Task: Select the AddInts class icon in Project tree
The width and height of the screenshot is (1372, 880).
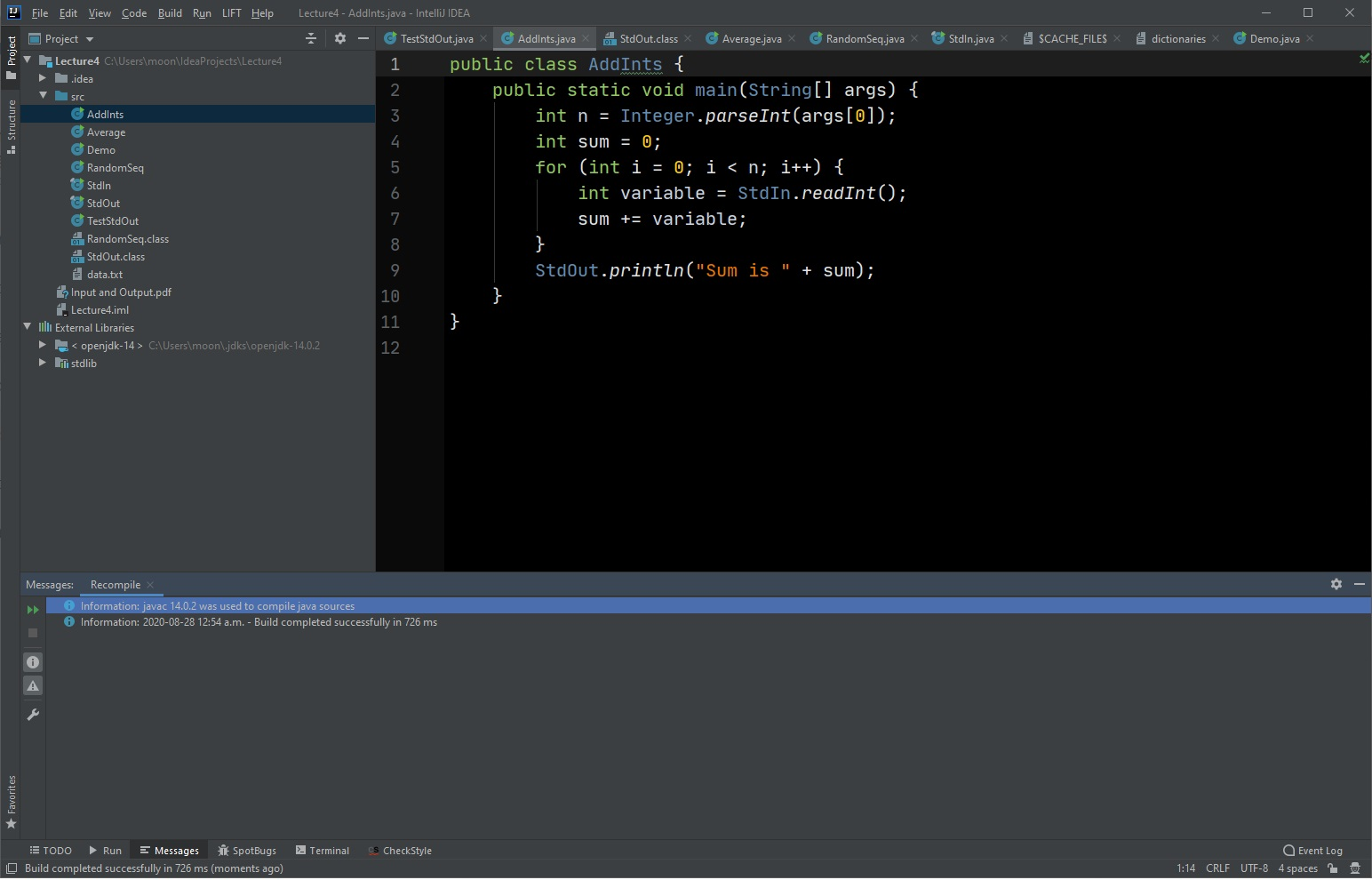Action: pos(78,114)
